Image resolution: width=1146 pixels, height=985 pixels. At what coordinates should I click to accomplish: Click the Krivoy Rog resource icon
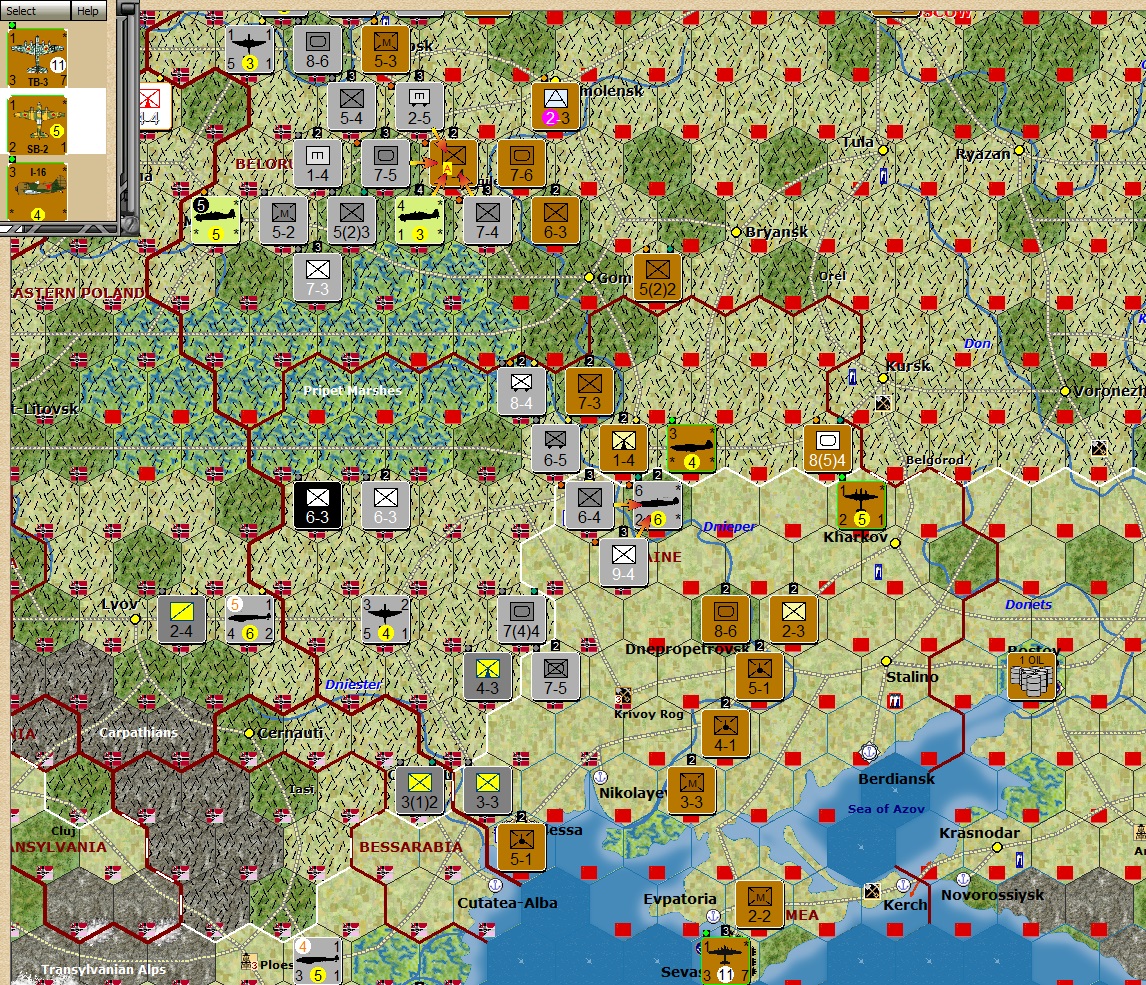pos(623,695)
